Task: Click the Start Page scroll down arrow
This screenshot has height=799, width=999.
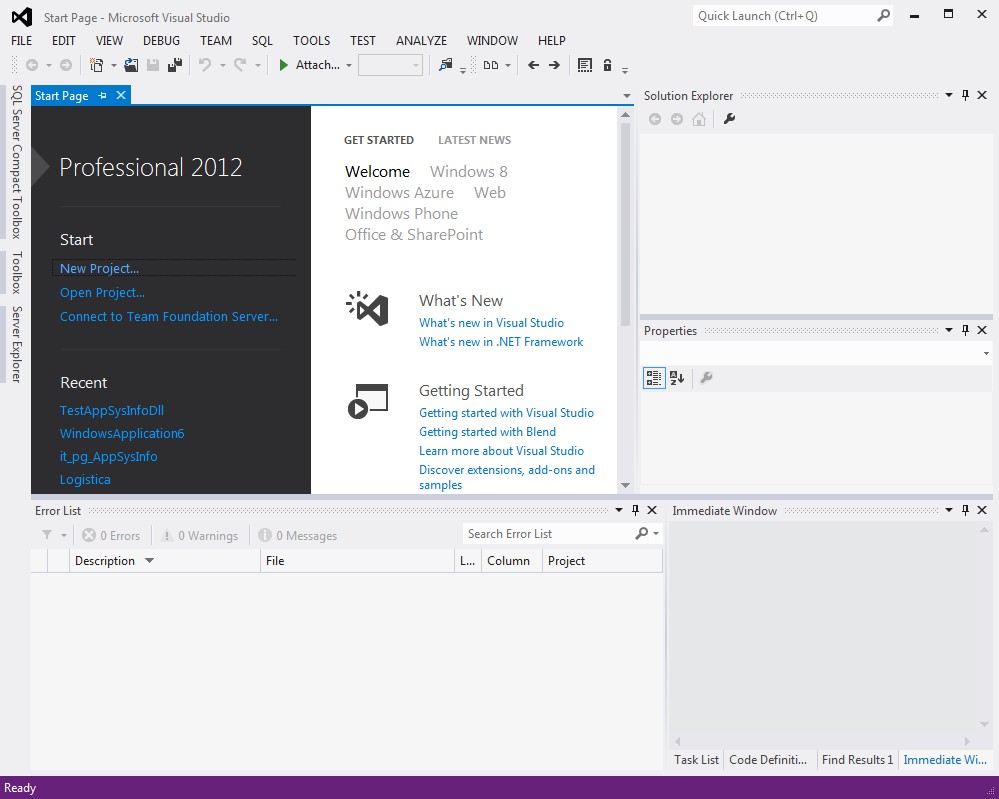Action: pyautogui.click(x=625, y=485)
